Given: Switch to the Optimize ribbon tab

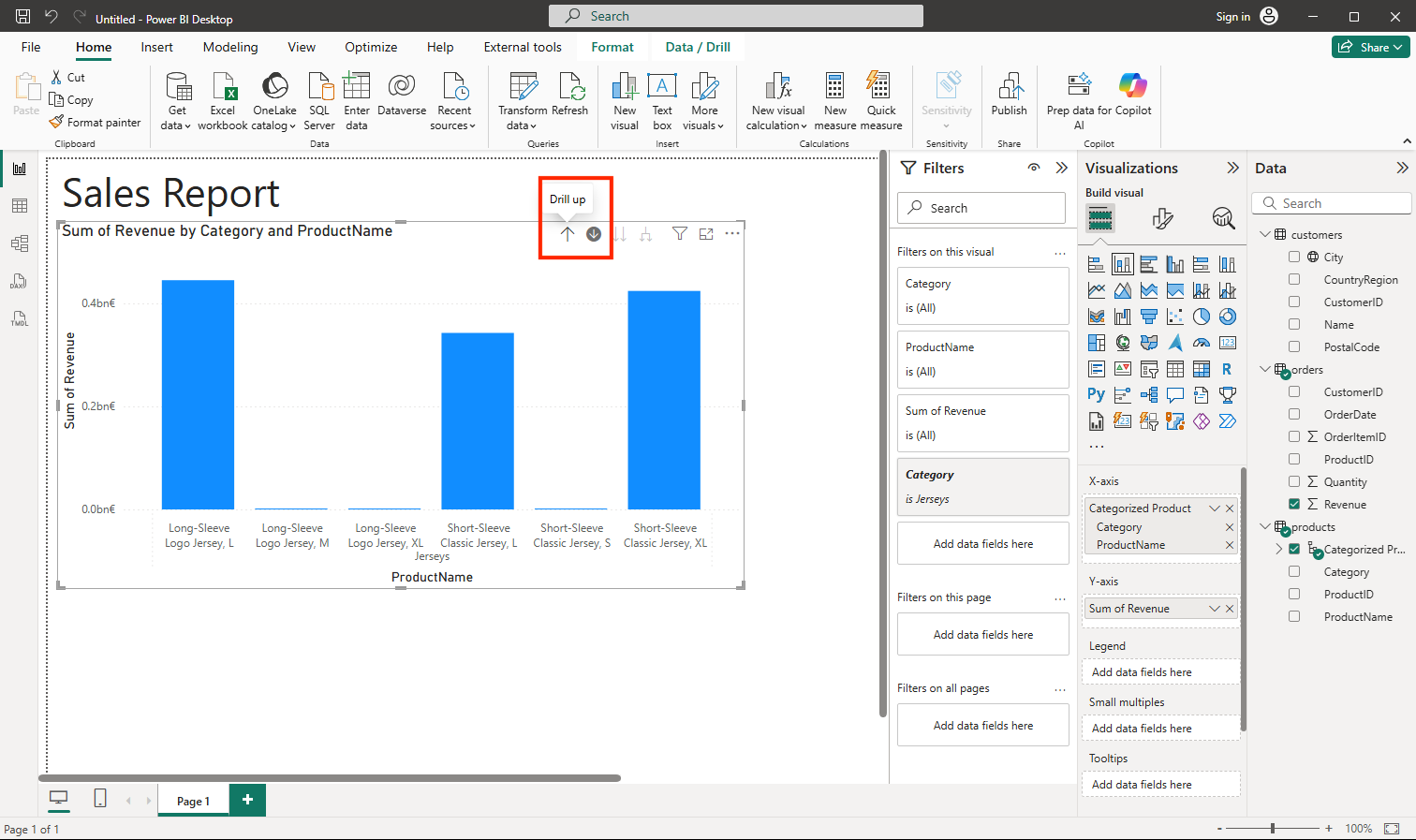Looking at the screenshot, I should point(371,47).
